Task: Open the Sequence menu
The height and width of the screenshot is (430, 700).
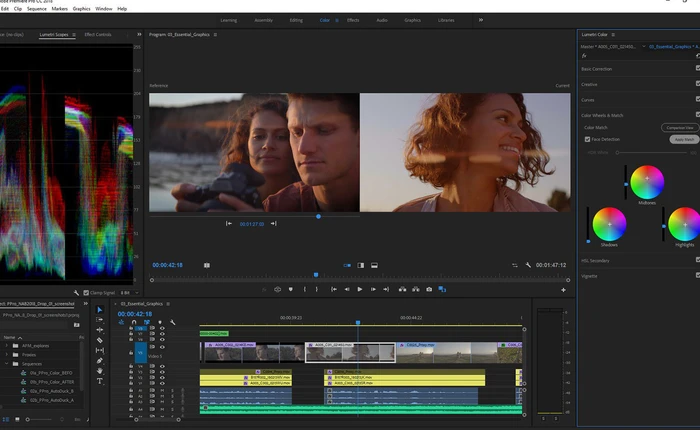Action: [x=37, y=8]
